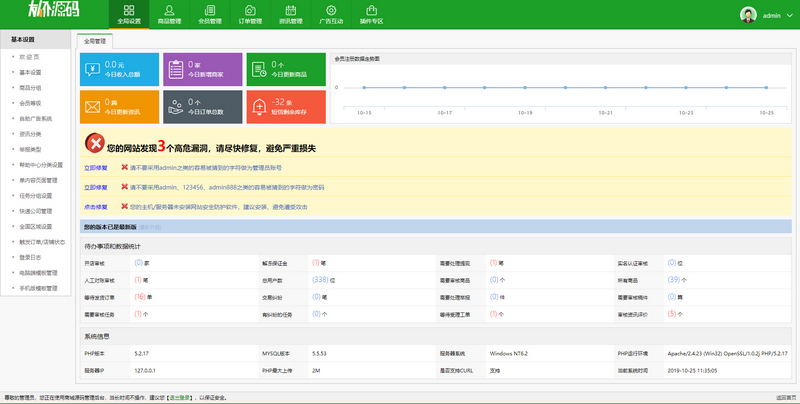Open 登录日志 sidebar entry
Screen dimensions: 800x404
click(x=30, y=257)
